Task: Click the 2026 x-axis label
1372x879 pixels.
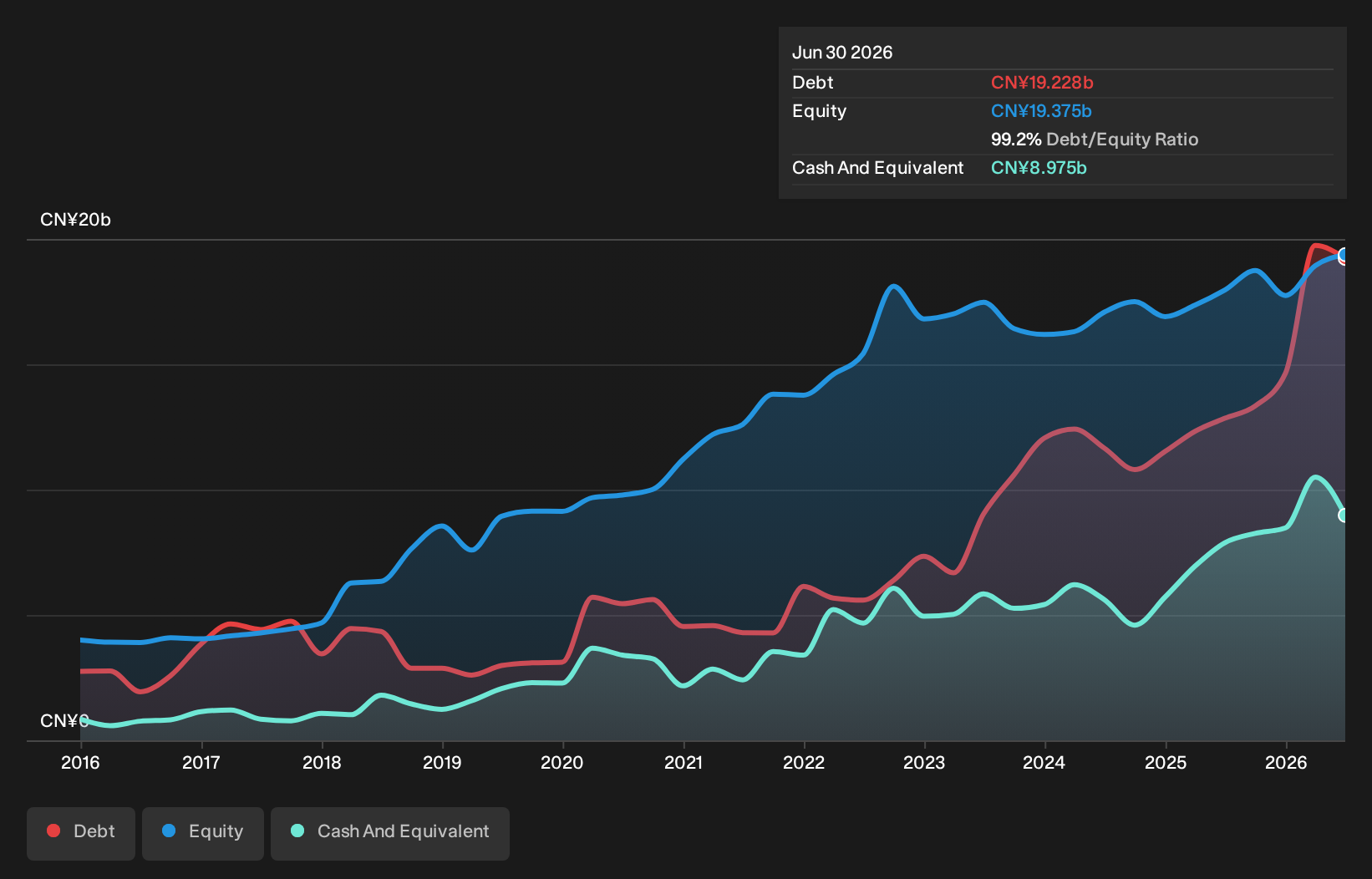Action: 1286,762
